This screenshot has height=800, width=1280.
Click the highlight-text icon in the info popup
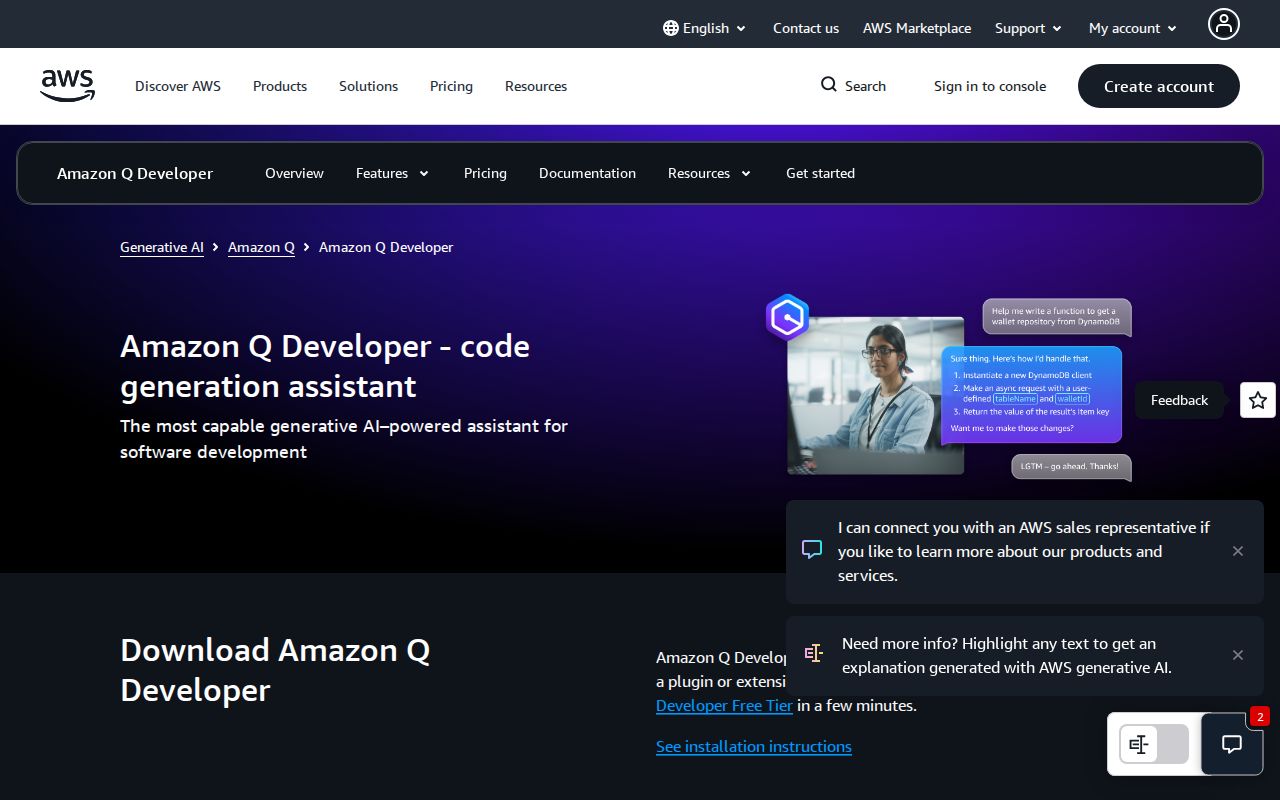tap(814, 653)
